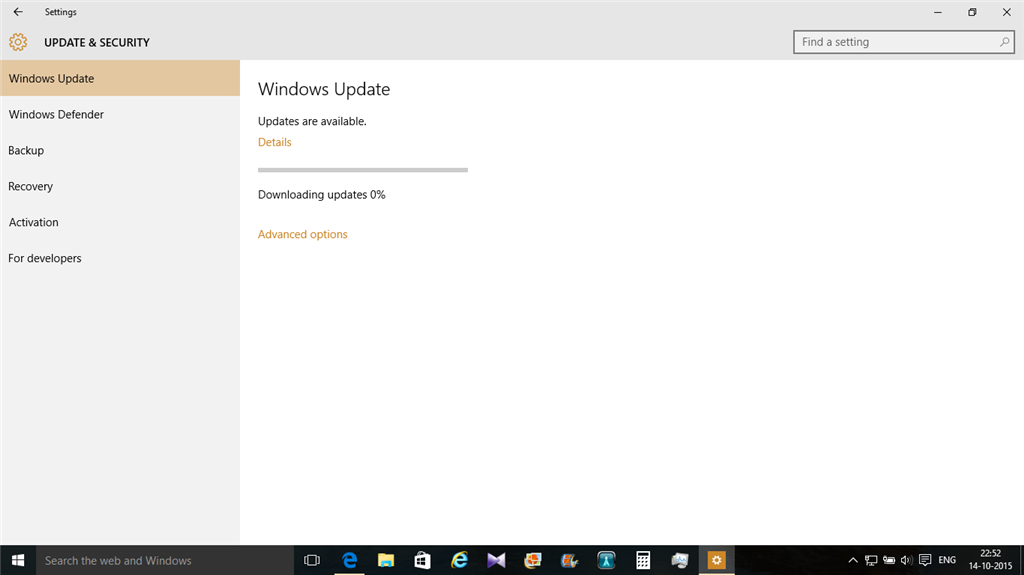Open Task View from the taskbar
The image size is (1024, 575).
312,560
